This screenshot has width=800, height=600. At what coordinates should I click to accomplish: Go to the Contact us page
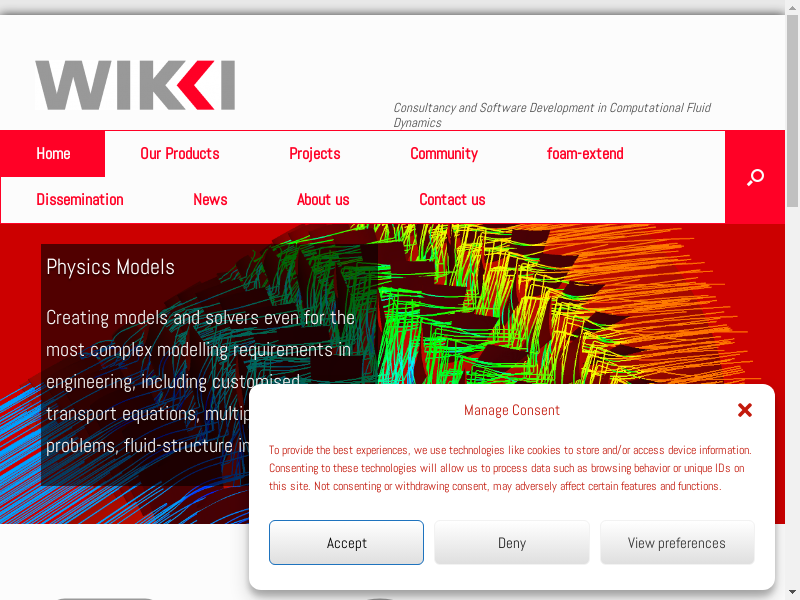click(452, 200)
